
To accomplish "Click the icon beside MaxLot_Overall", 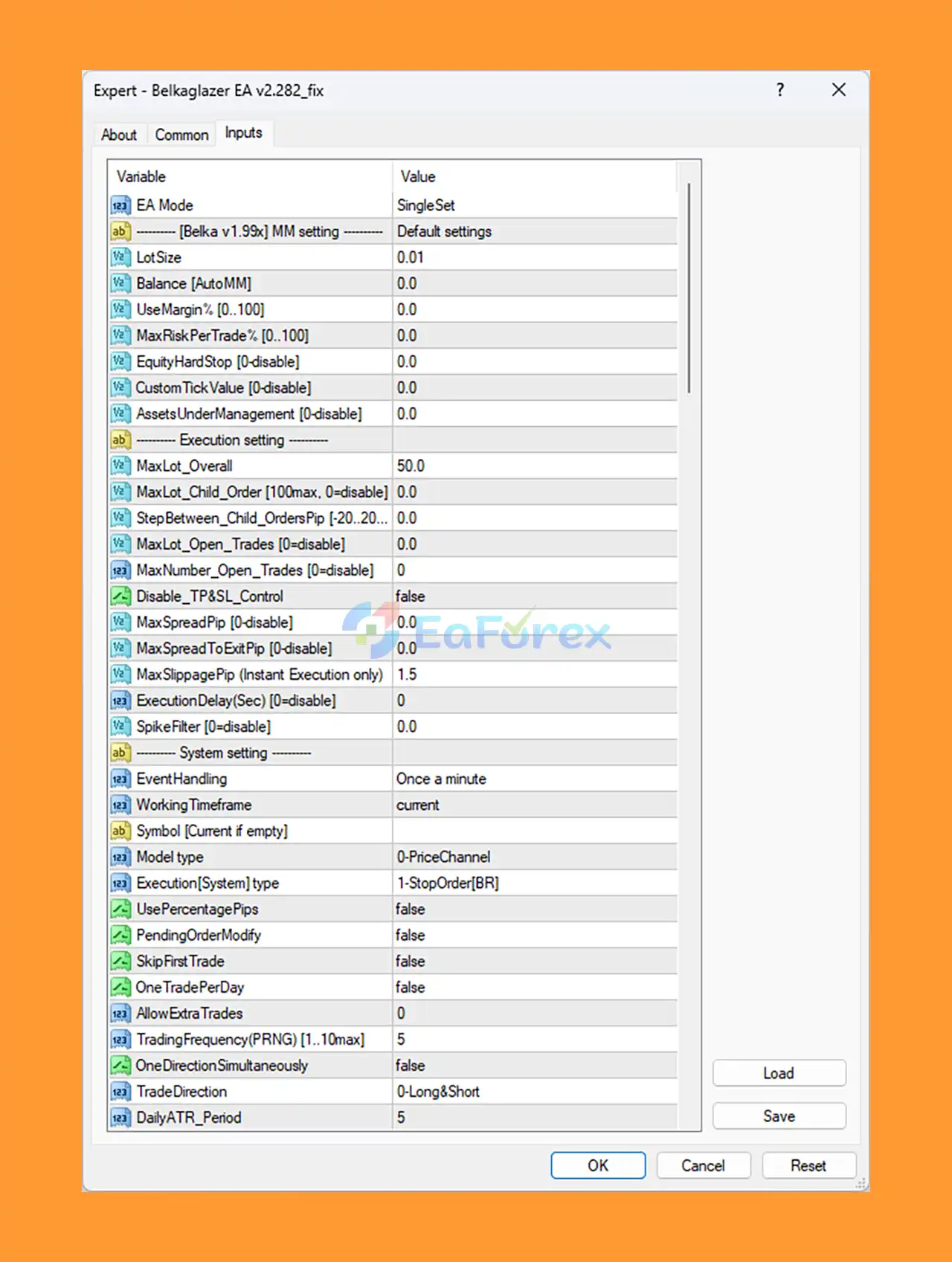I will click(x=120, y=466).
